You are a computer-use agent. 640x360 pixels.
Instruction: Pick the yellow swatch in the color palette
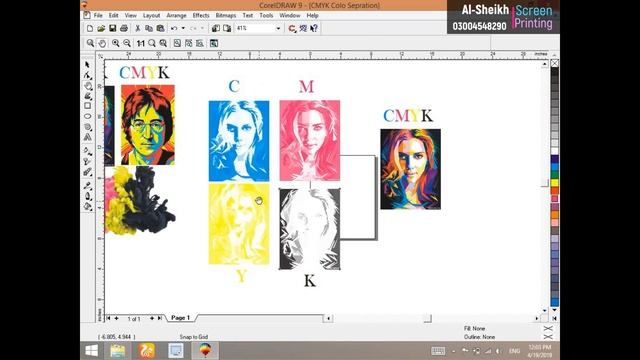pyautogui.click(x=555, y=182)
